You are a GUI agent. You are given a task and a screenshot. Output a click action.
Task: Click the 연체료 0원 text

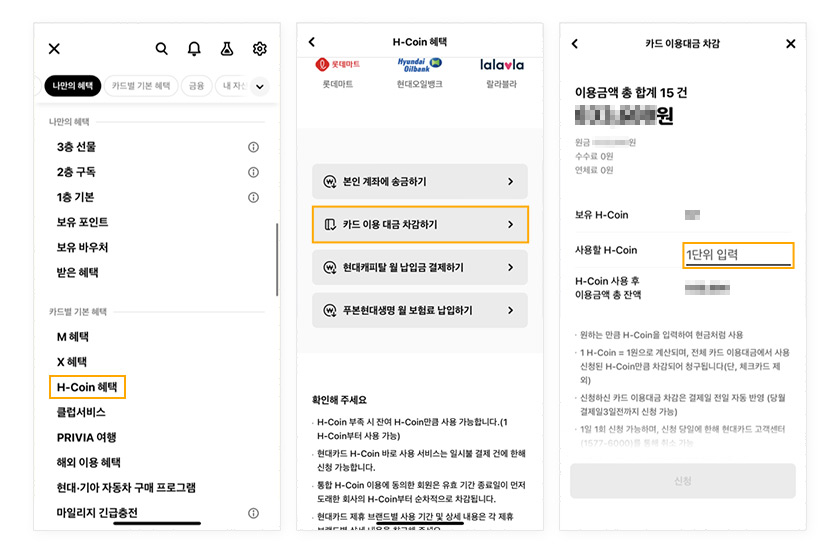[594, 170]
